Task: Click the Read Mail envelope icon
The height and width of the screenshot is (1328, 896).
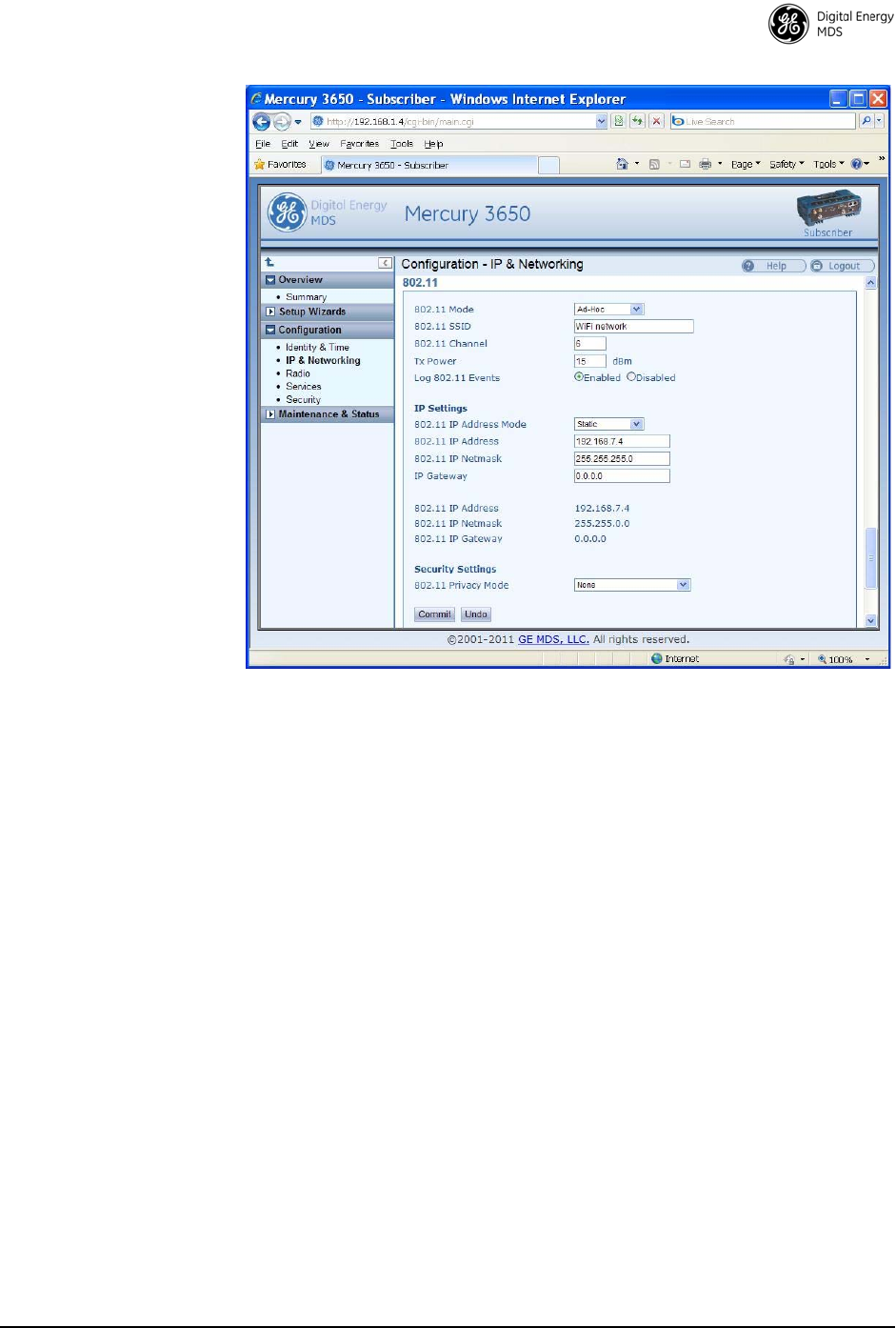Action: point(685,164)
